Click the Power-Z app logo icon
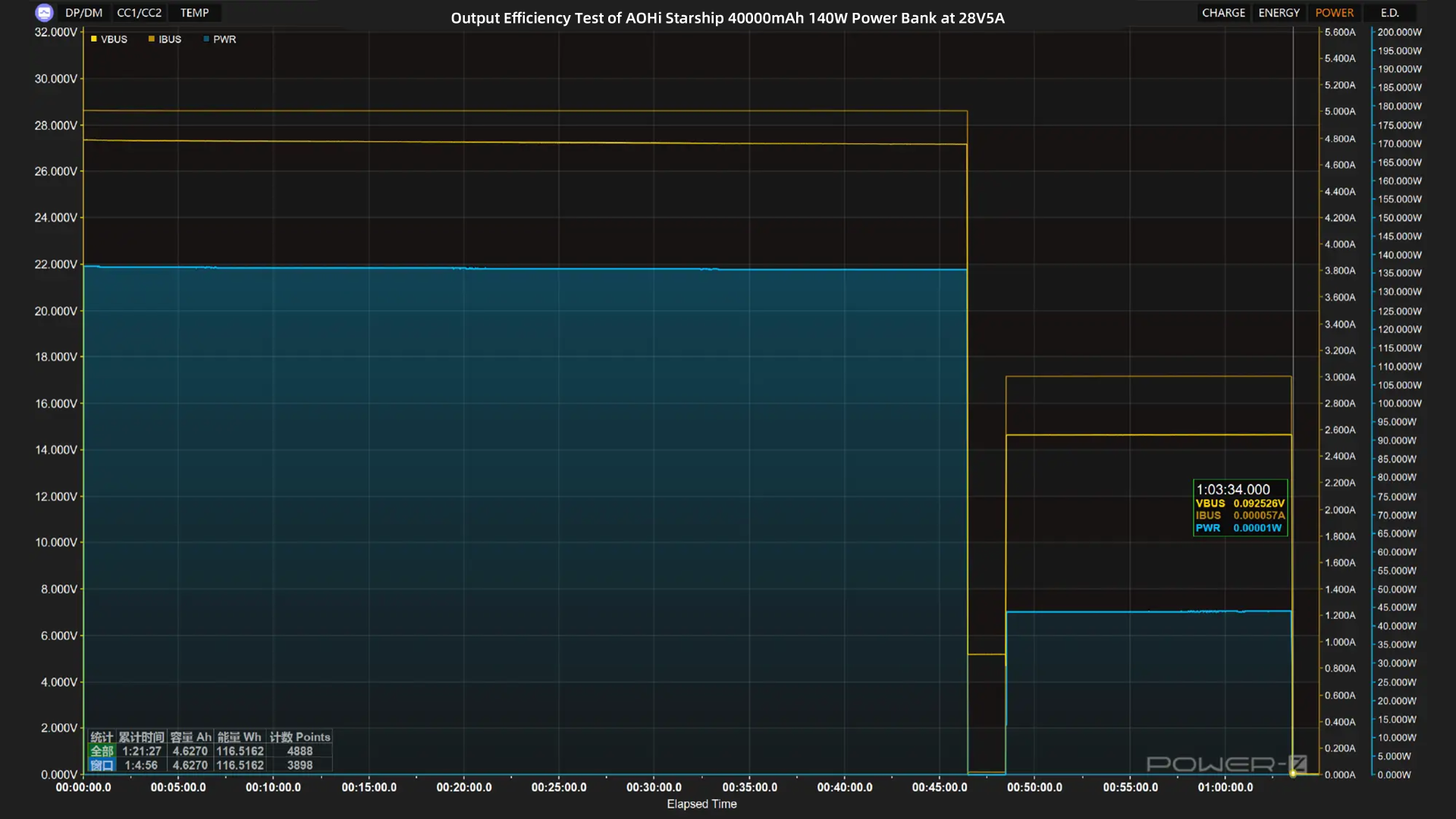 pyautogui.click(x=44, y=12)
